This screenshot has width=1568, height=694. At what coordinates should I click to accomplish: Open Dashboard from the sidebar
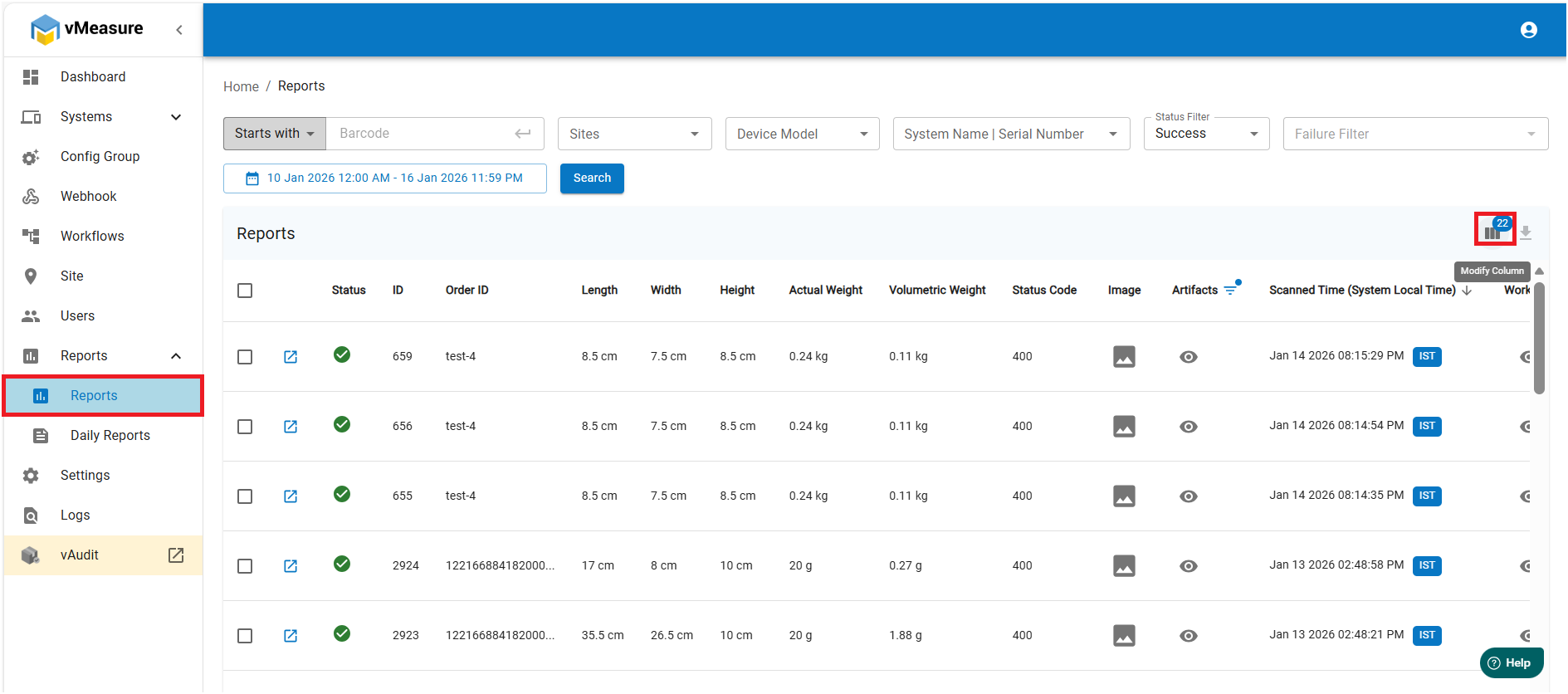tap(93, 77)
